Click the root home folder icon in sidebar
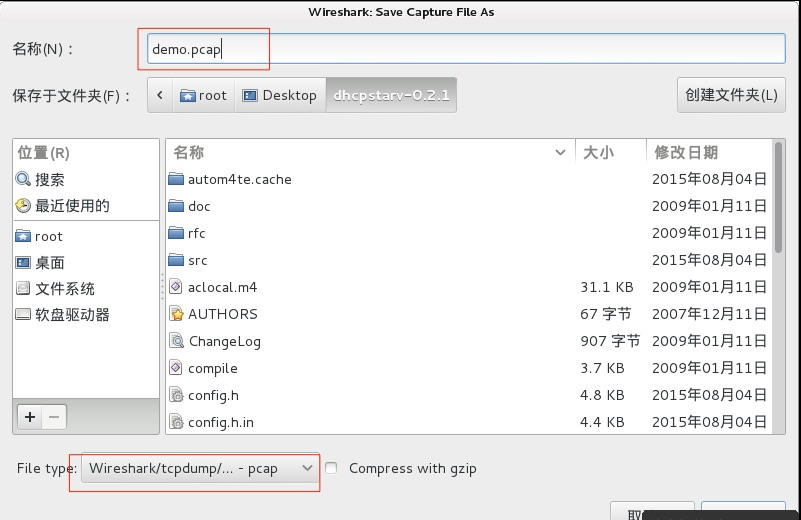 click(23, 236)
